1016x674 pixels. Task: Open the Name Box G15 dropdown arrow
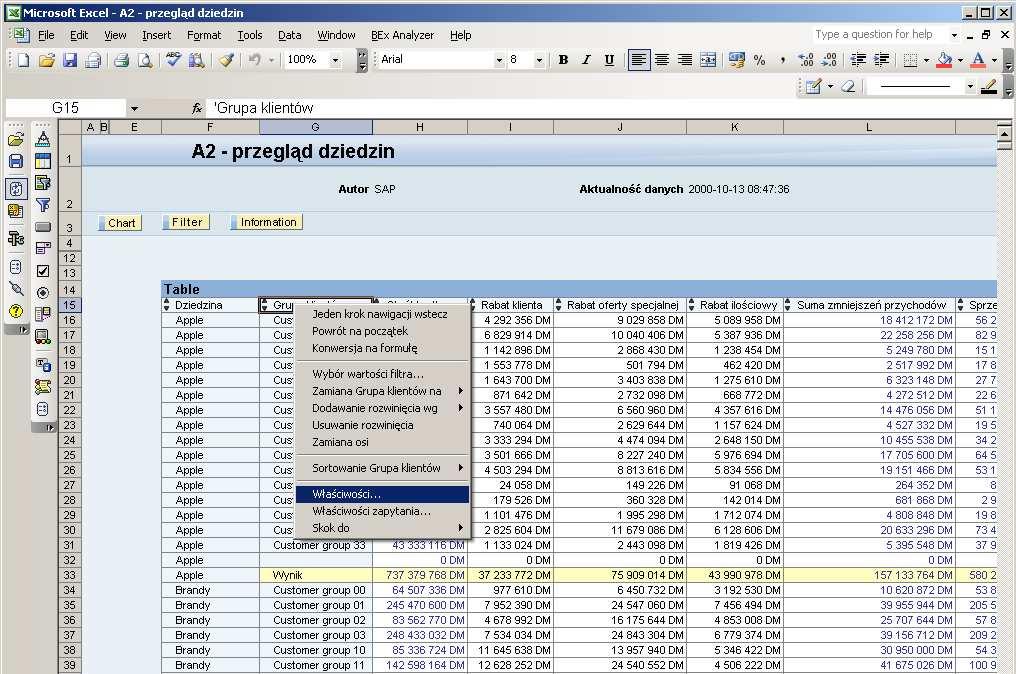134,108
